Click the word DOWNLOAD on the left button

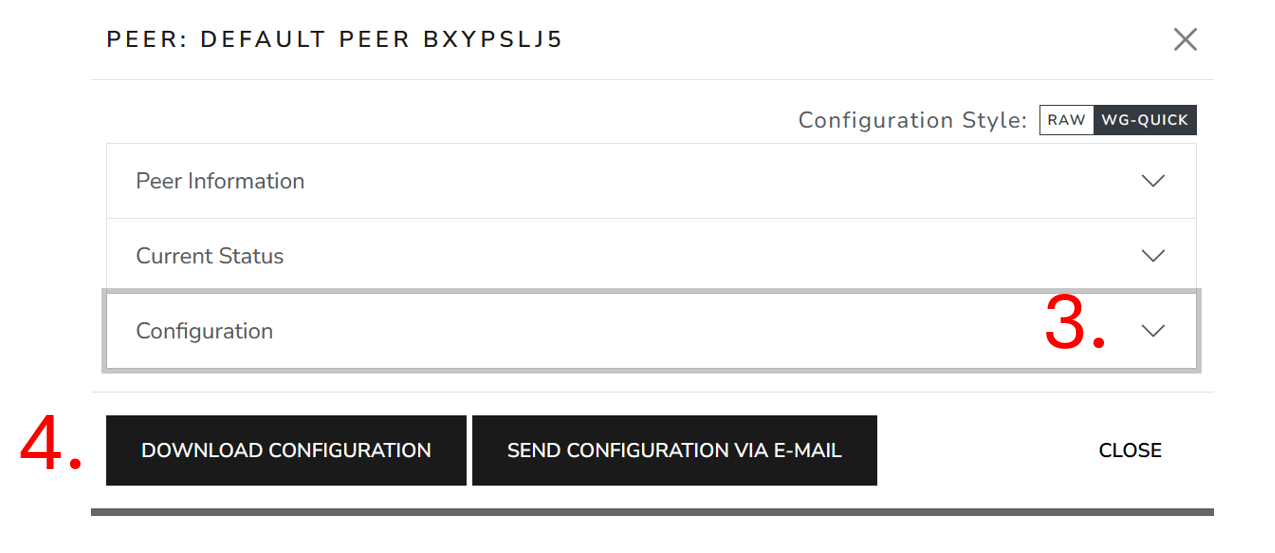(201, 451)
